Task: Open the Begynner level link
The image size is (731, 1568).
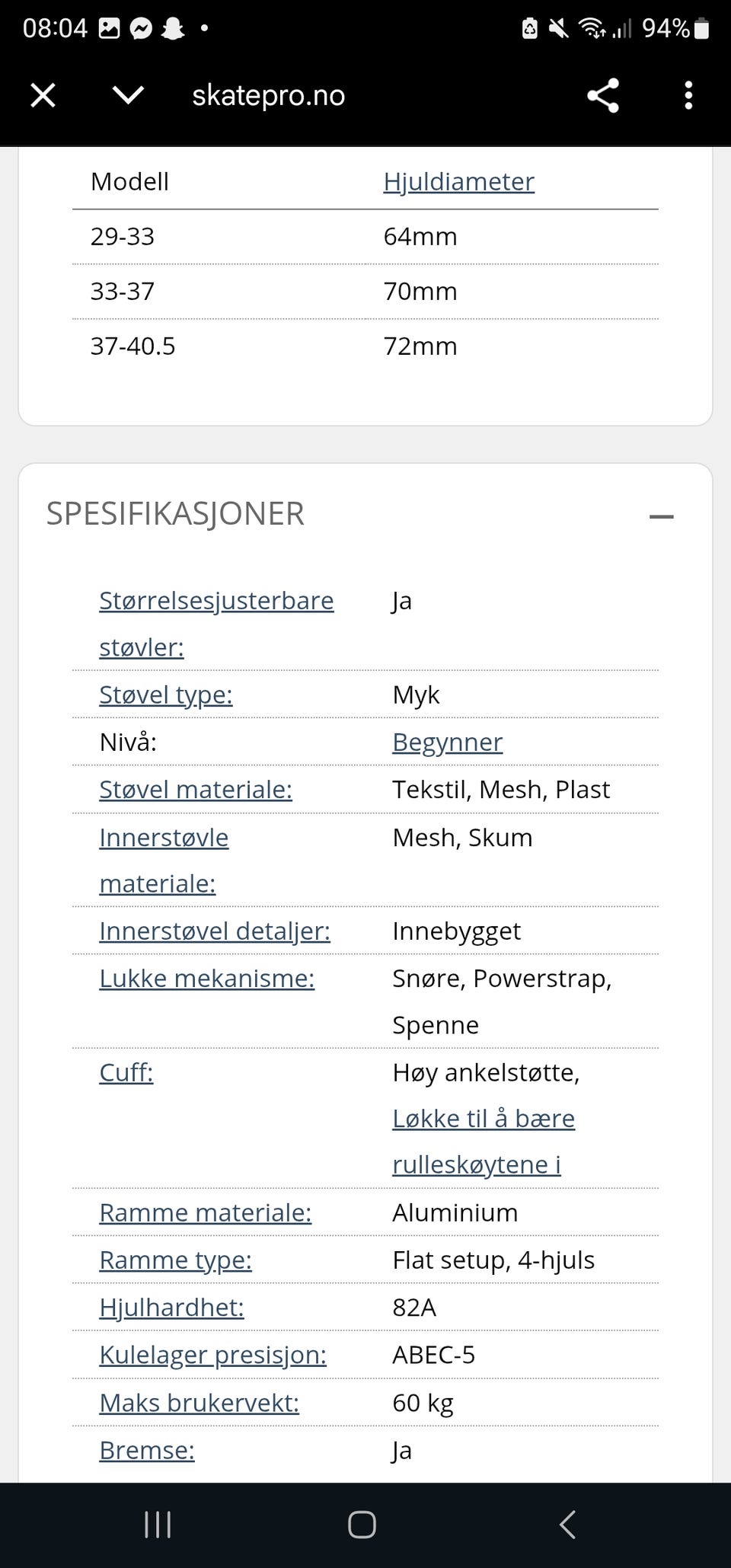Action: point(447,742)
